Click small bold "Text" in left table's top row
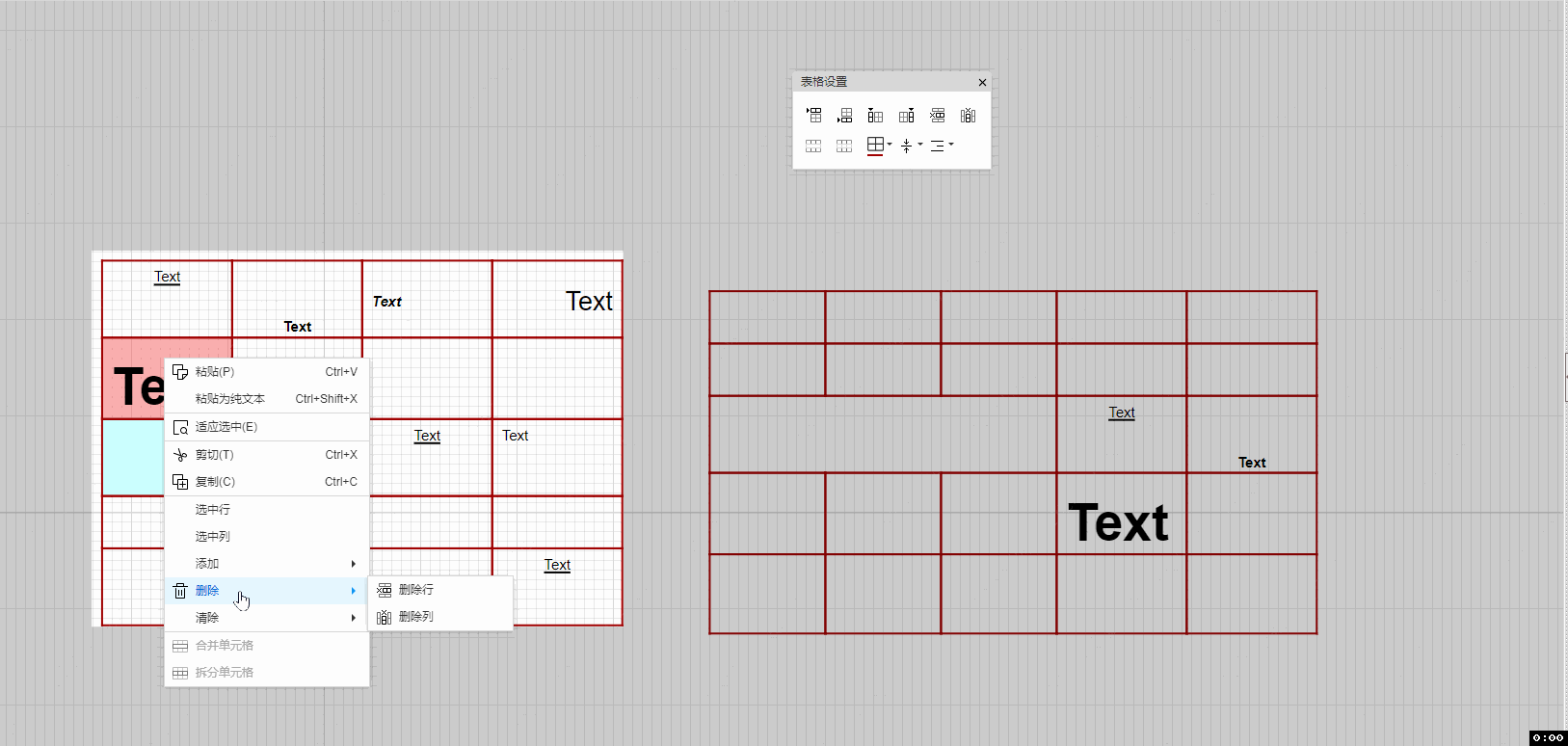Screen dimensions: 1568x746 [298, 327]
